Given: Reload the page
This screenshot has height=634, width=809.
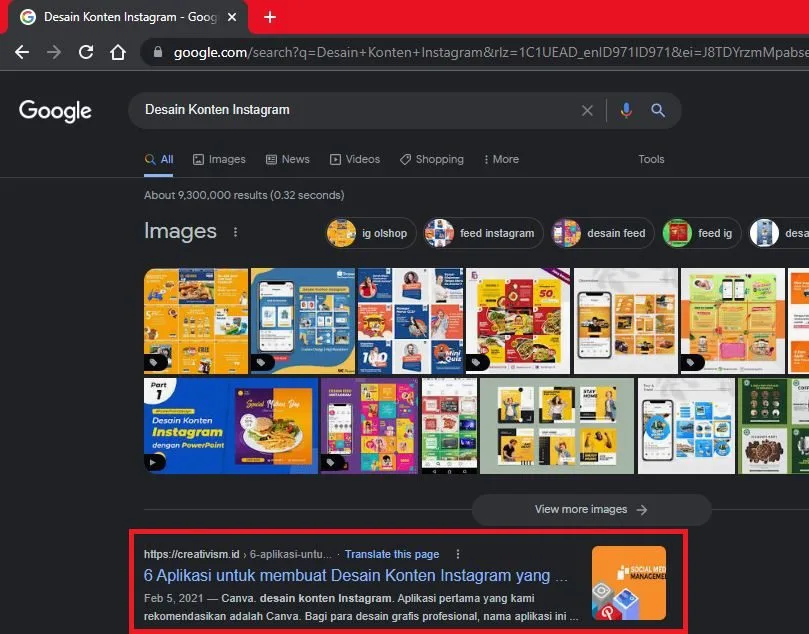Looking at the screenshot, I should click(86, 51).
